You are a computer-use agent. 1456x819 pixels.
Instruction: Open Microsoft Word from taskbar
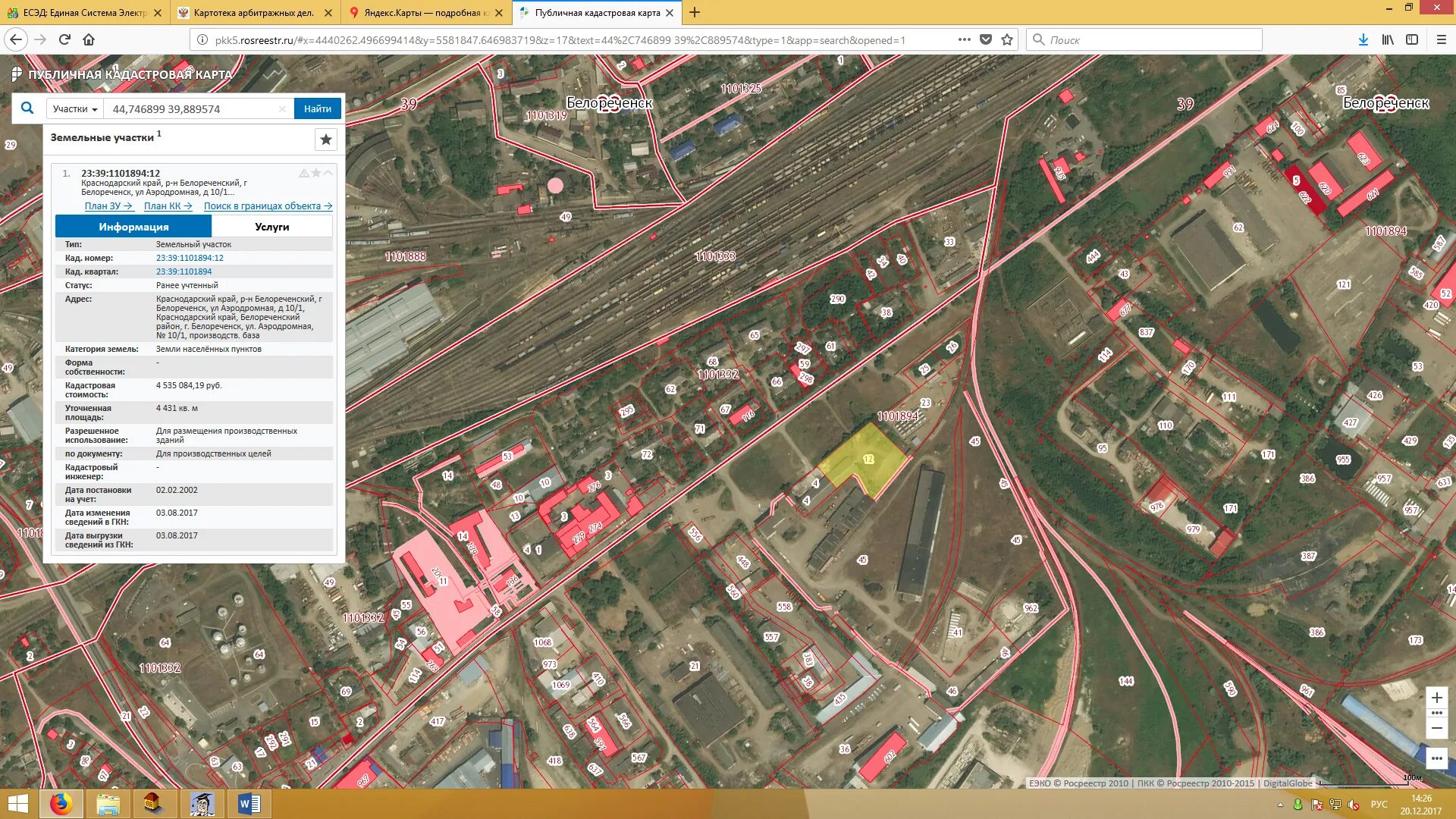point(249,804)
